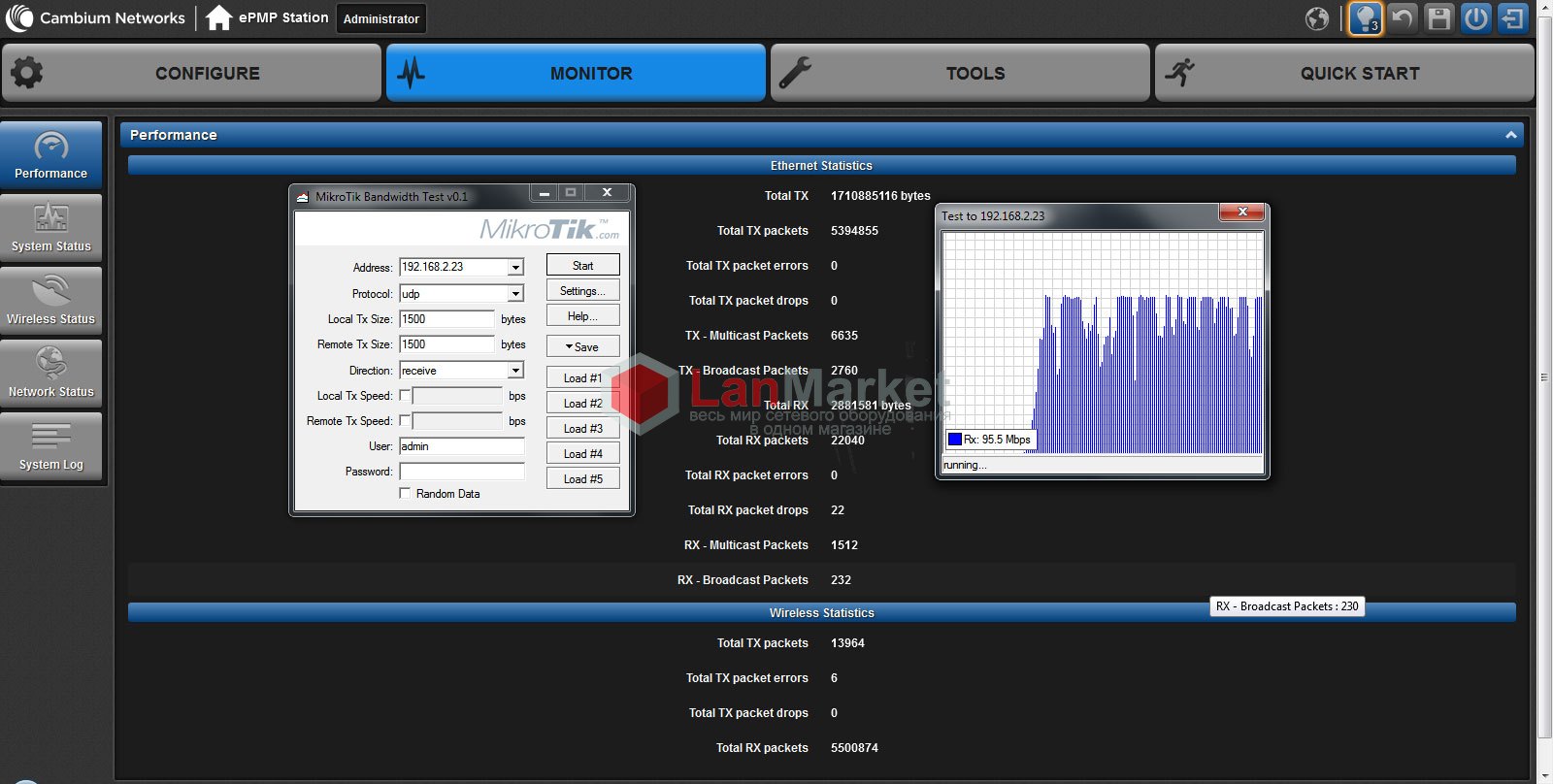Switch to the CONFIGURE tab
1553x784 pixels.
point(191,73)
